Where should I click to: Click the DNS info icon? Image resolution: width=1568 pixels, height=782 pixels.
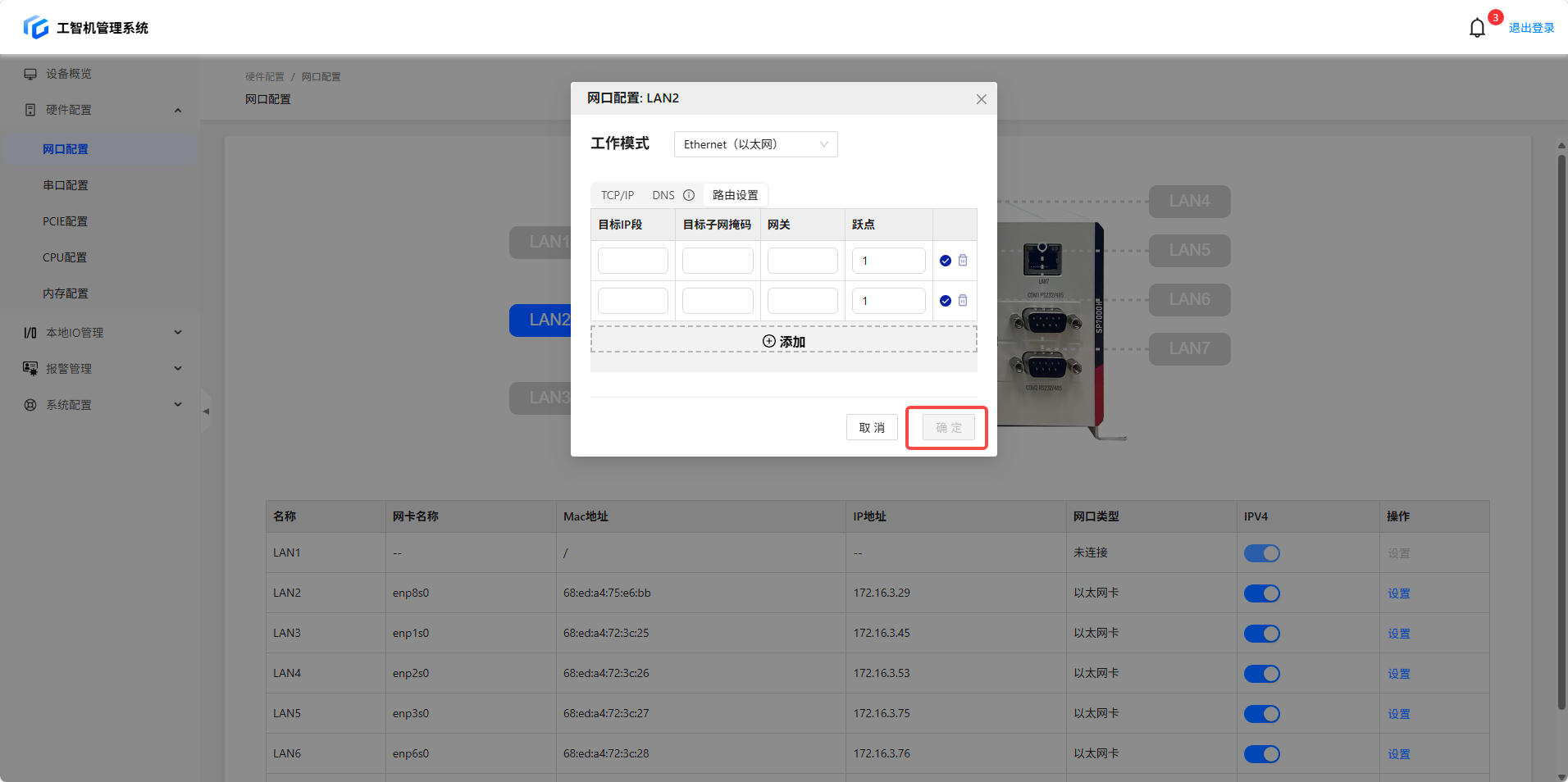689,195
